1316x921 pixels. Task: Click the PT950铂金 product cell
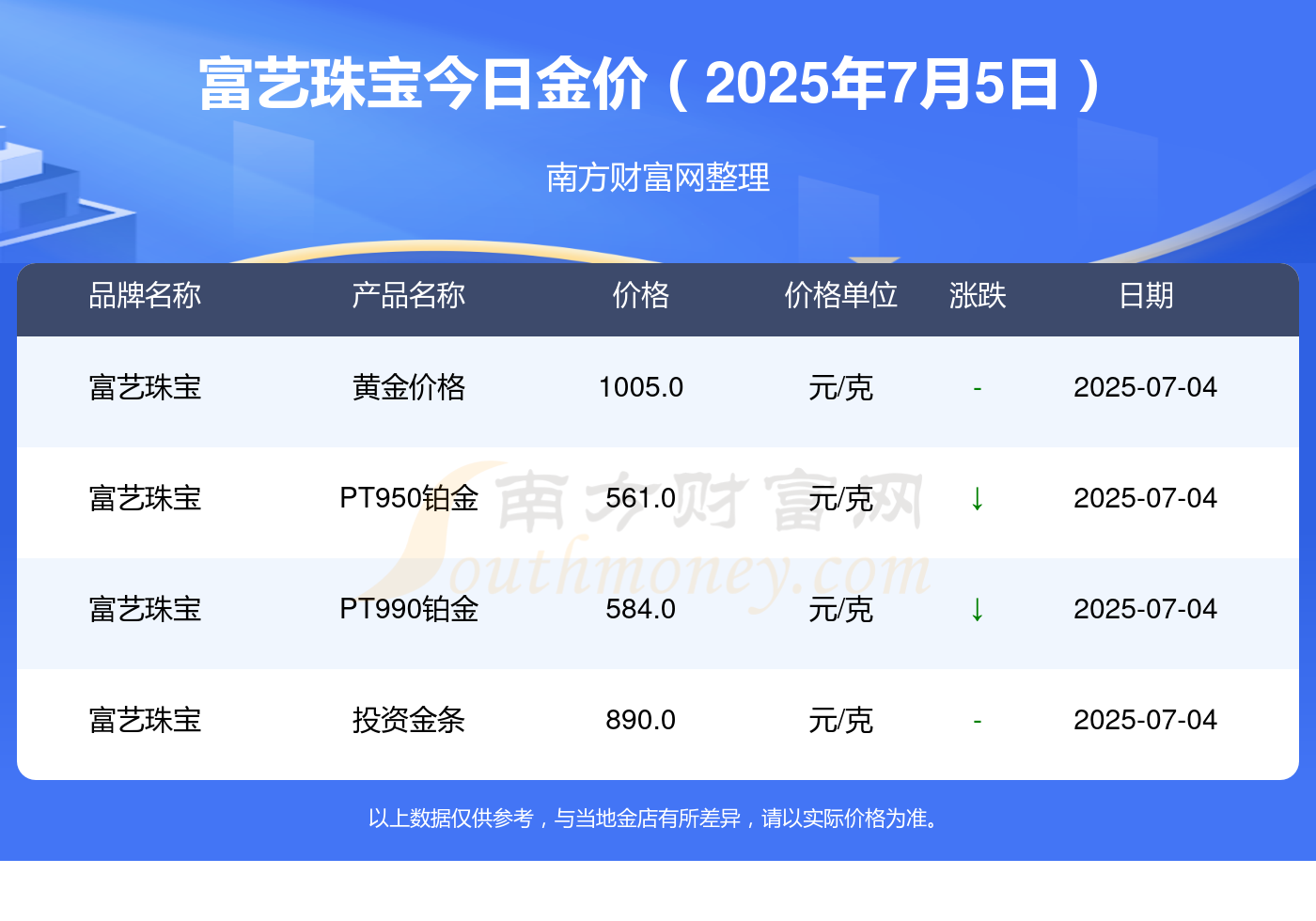[x=409, y=498]
